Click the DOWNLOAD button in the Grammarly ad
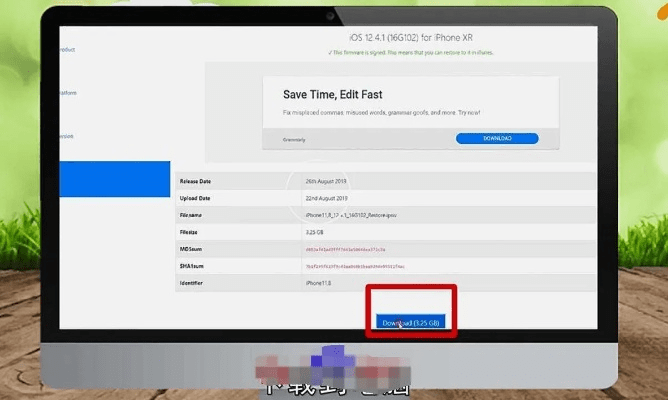 [496, 139]
